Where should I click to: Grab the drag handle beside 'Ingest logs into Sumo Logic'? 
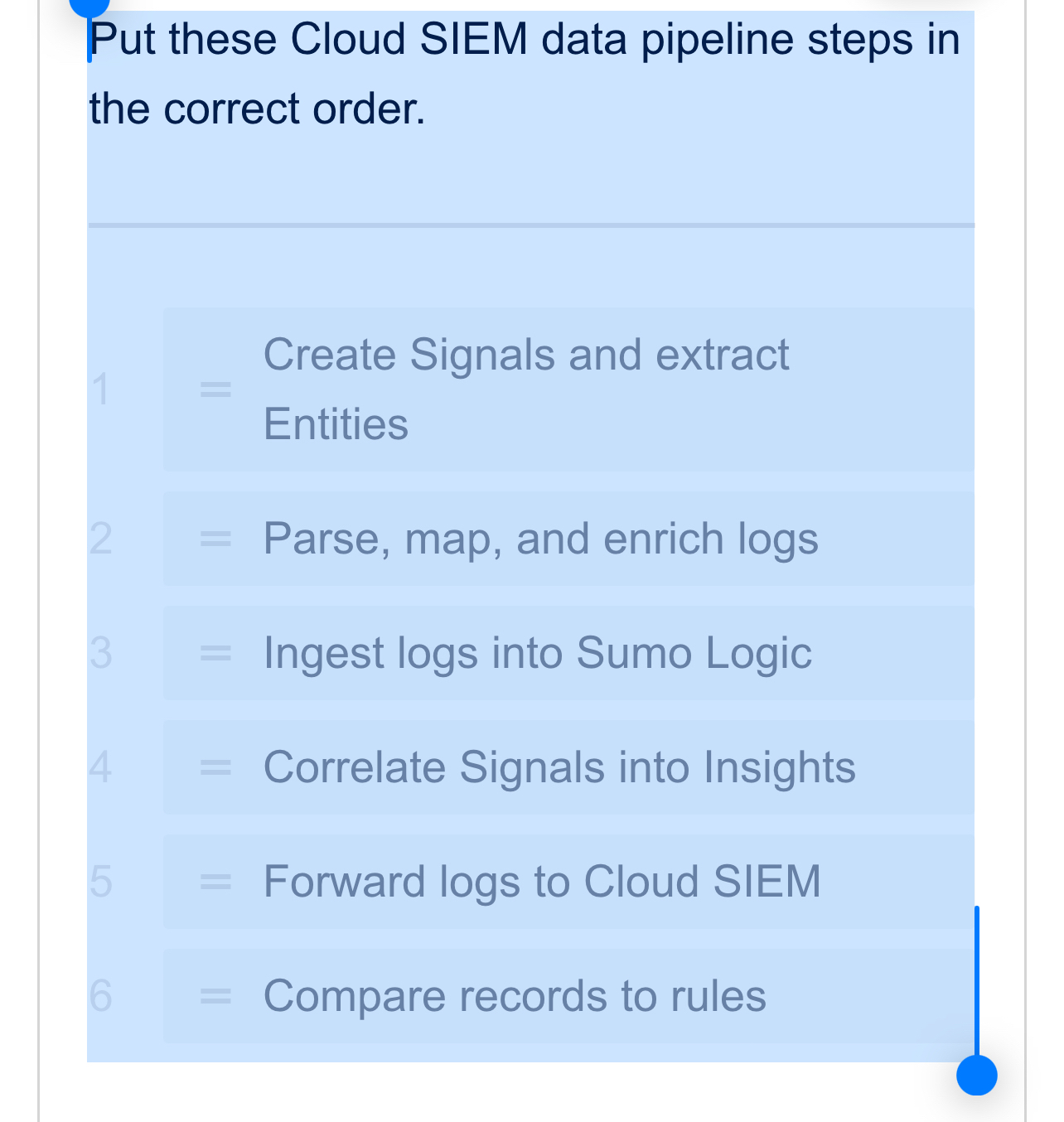click(x=214, y=653)
